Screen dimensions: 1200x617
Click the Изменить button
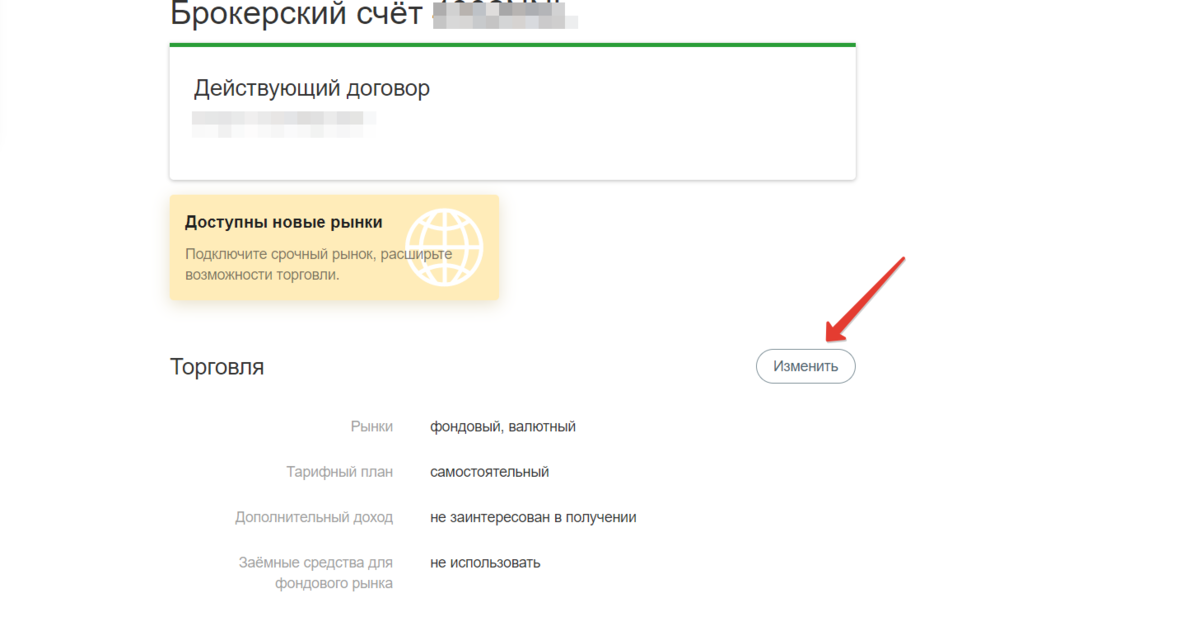805,366
